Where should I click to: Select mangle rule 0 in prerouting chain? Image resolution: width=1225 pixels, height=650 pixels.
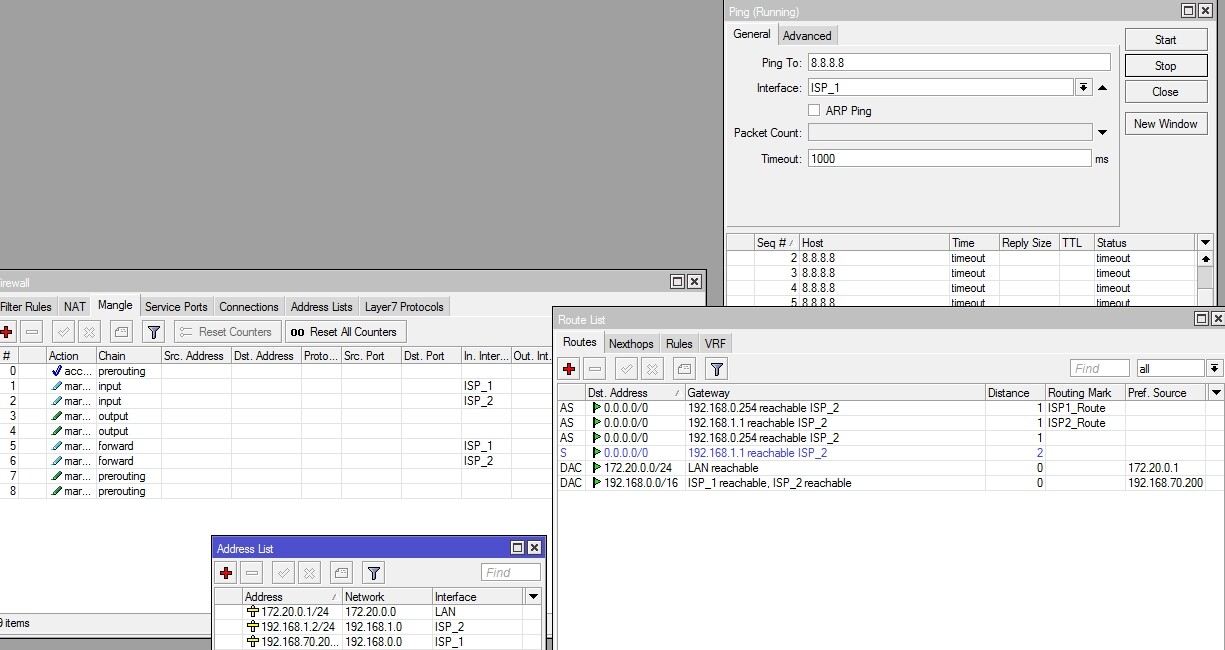pyautogui.click(x=275, y=371)
